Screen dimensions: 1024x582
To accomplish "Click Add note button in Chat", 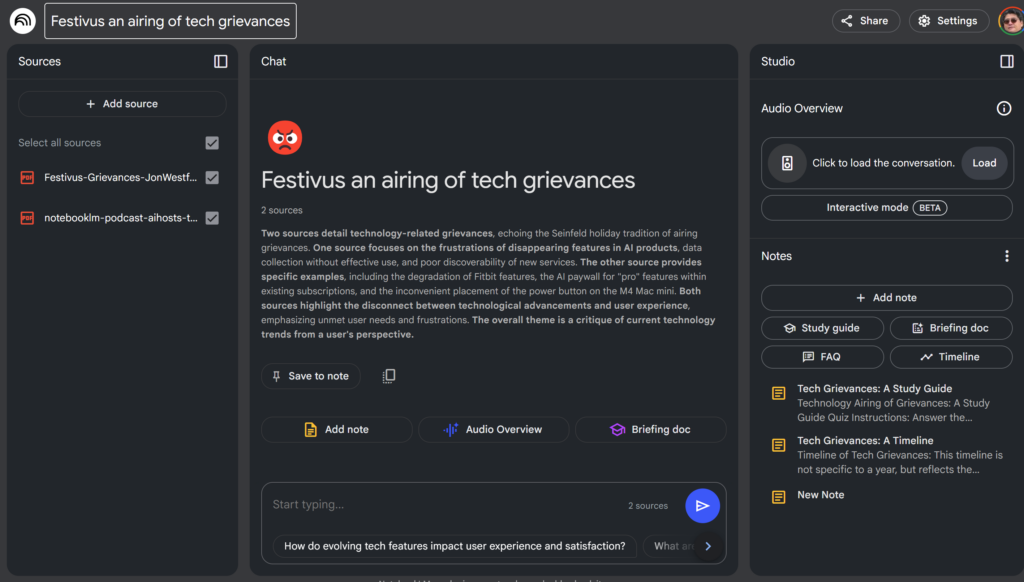I will click(336, 430).
